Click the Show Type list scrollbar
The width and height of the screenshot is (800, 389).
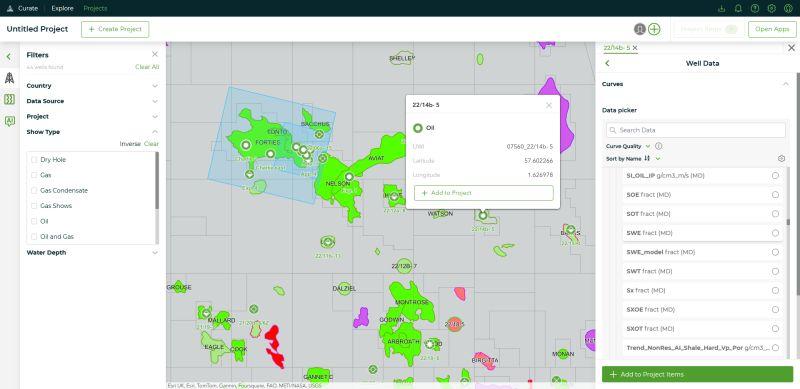[x=157, y=181]
